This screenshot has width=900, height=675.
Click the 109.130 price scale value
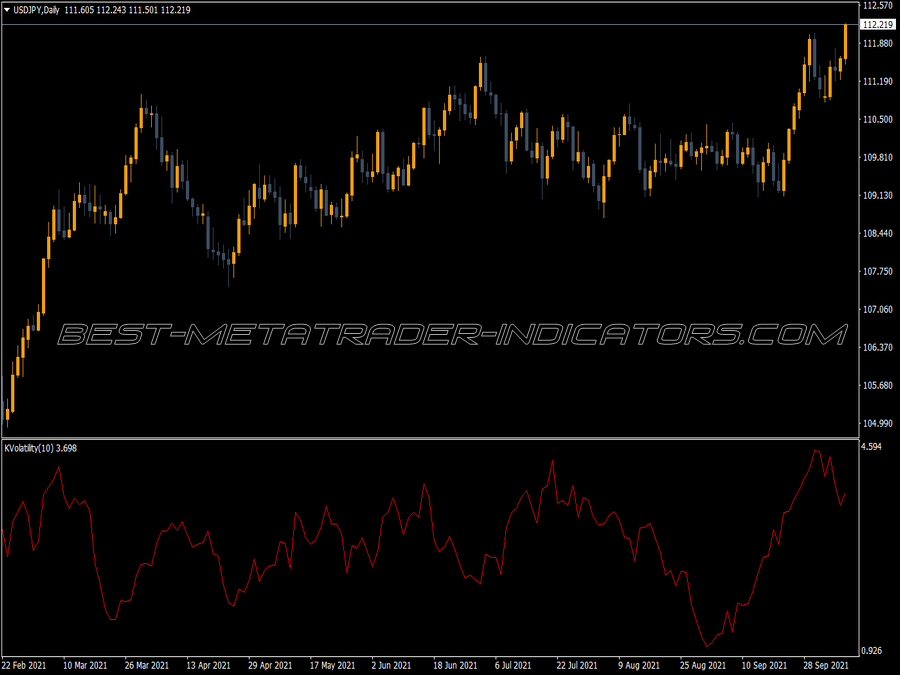pyautogui.click(x=878, y=195)
